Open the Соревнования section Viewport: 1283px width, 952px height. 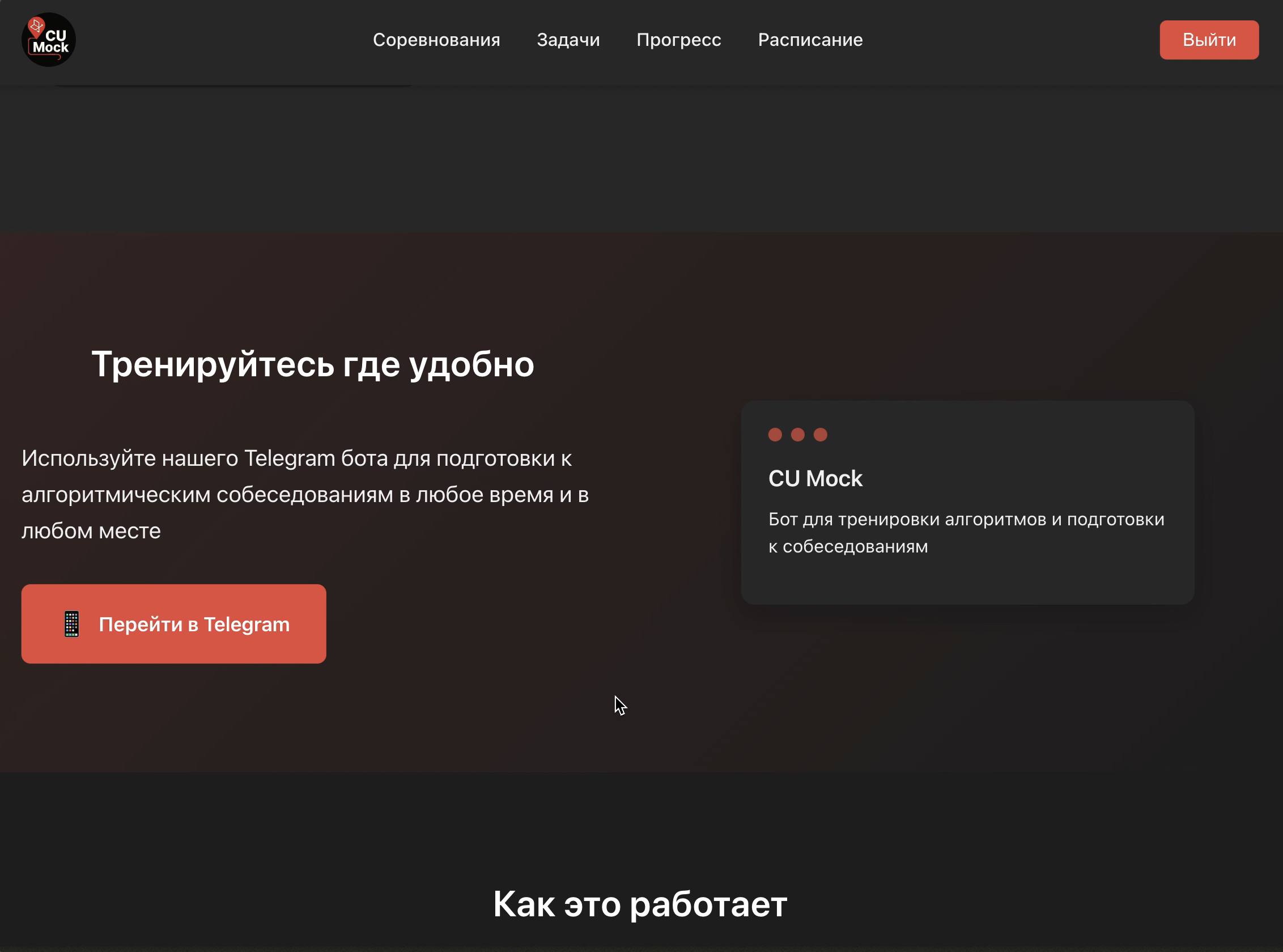(437, 39)
